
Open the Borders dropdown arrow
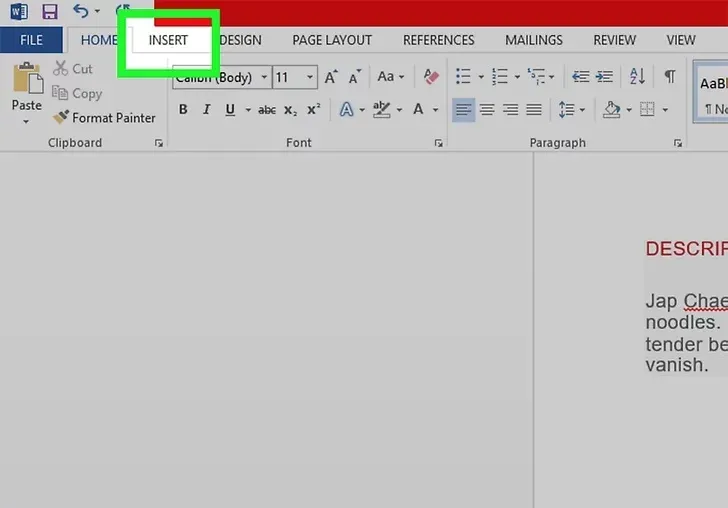665,110
